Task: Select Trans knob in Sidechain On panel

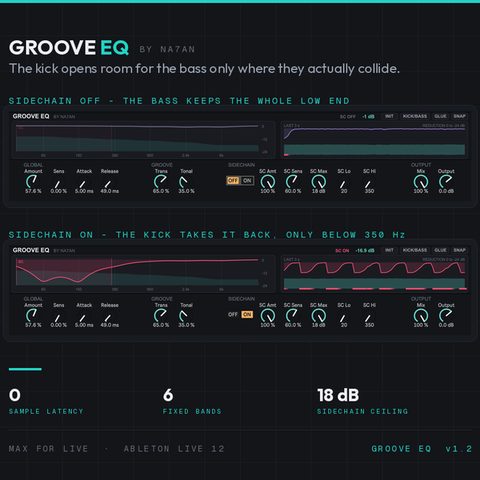Action: pos(160,315)
